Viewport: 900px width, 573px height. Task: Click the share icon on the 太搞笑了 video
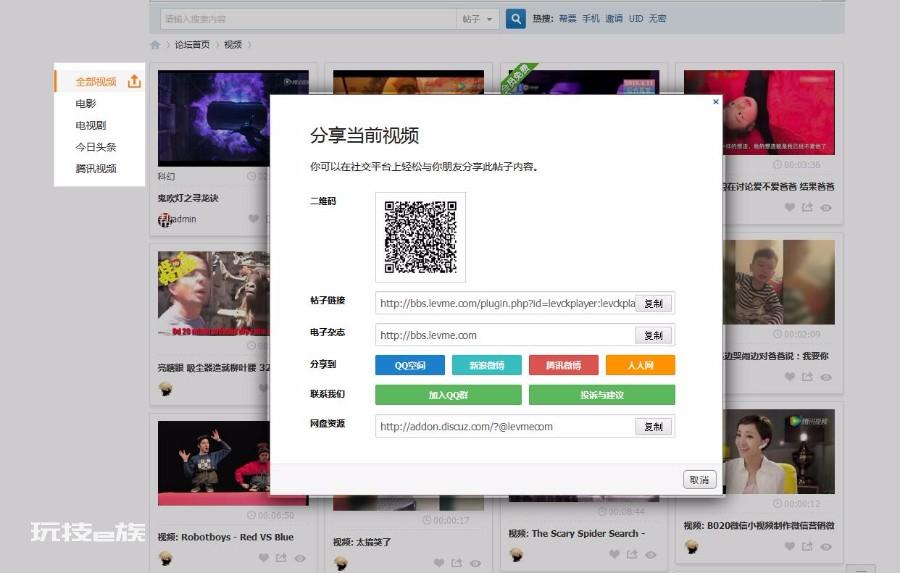[x=456, y=563]
